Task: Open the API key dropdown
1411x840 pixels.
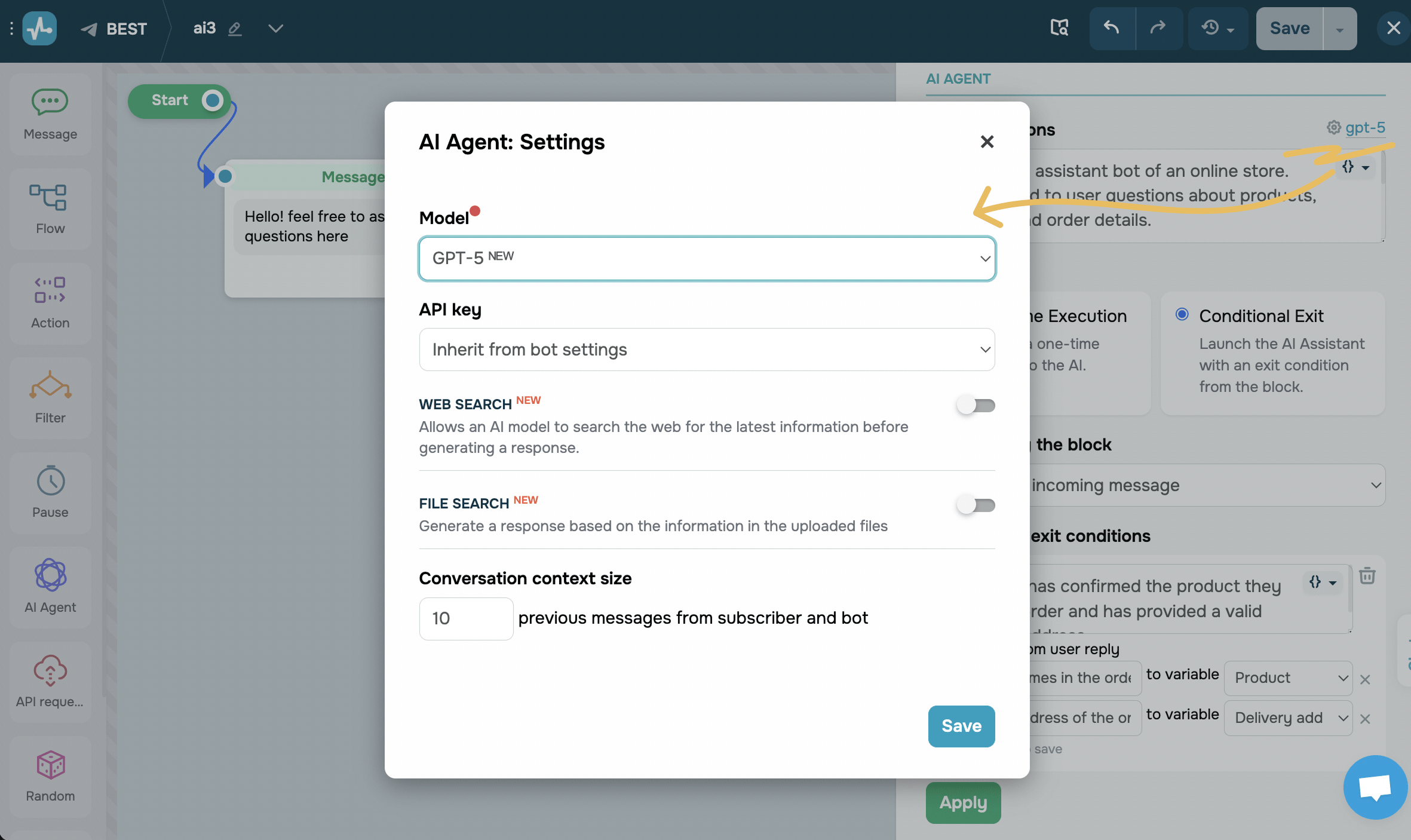Action: pyautogui.click(x=707, y=350)
